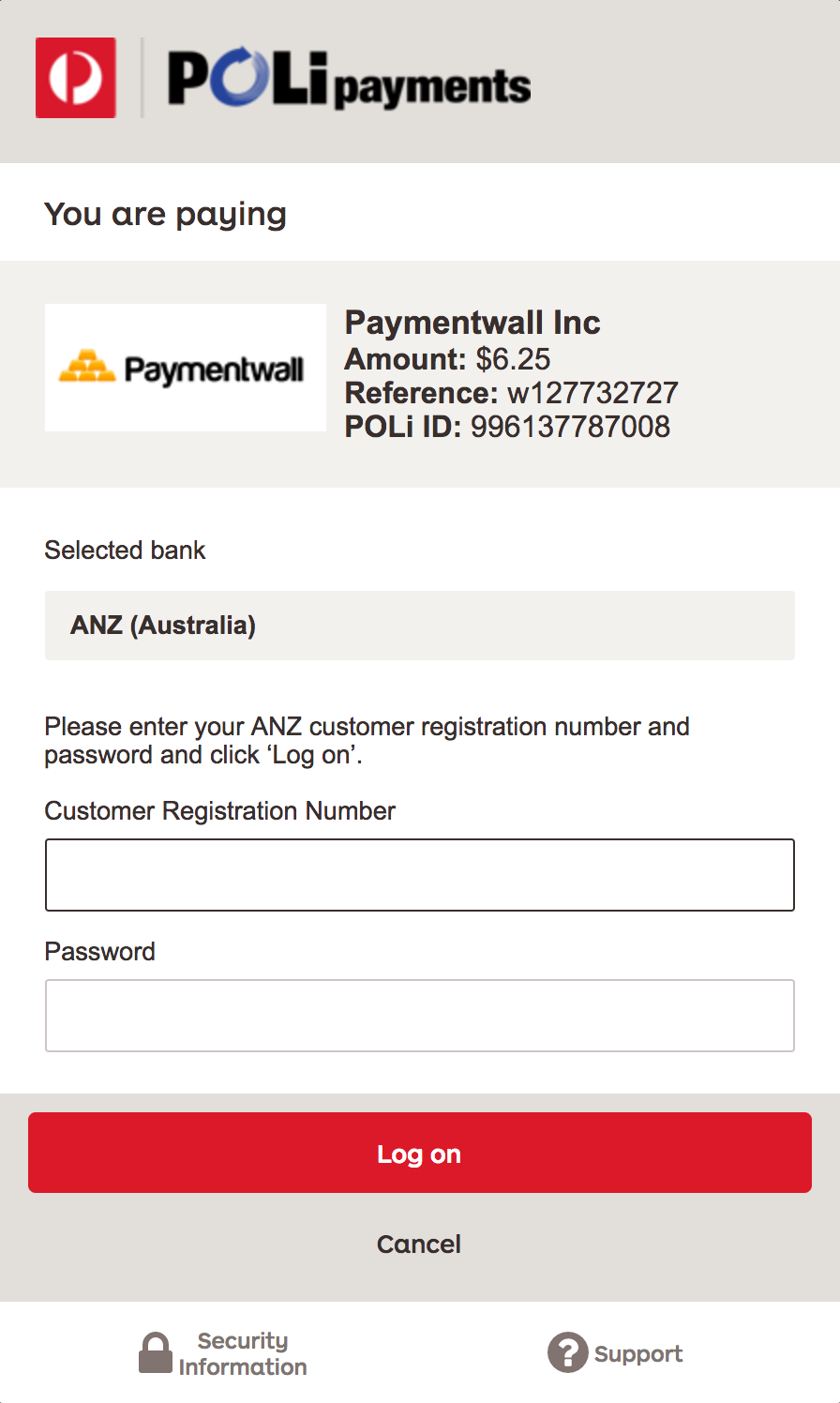Select the ANZ (Australia) selected bank box
The image size is (840, 1403).
[420, 626]
